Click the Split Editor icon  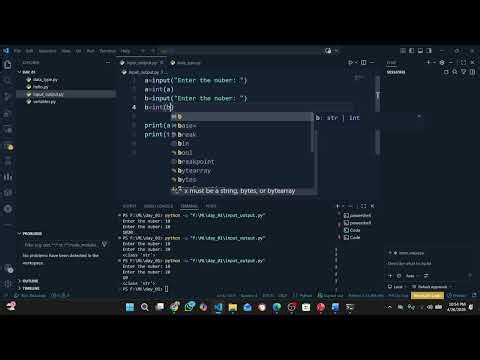coord(364,62)
